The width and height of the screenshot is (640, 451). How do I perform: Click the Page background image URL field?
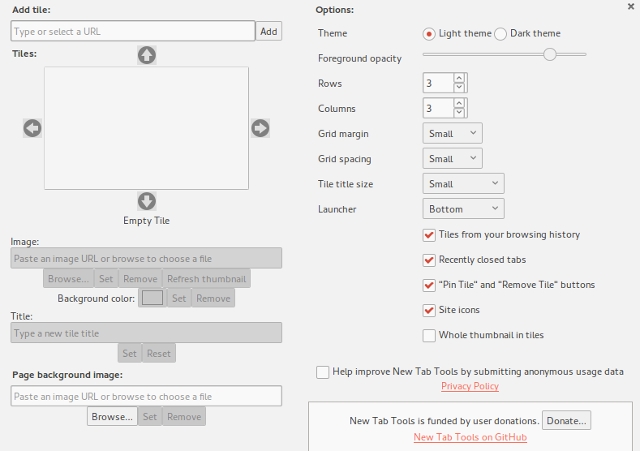[x=146, y=396]
